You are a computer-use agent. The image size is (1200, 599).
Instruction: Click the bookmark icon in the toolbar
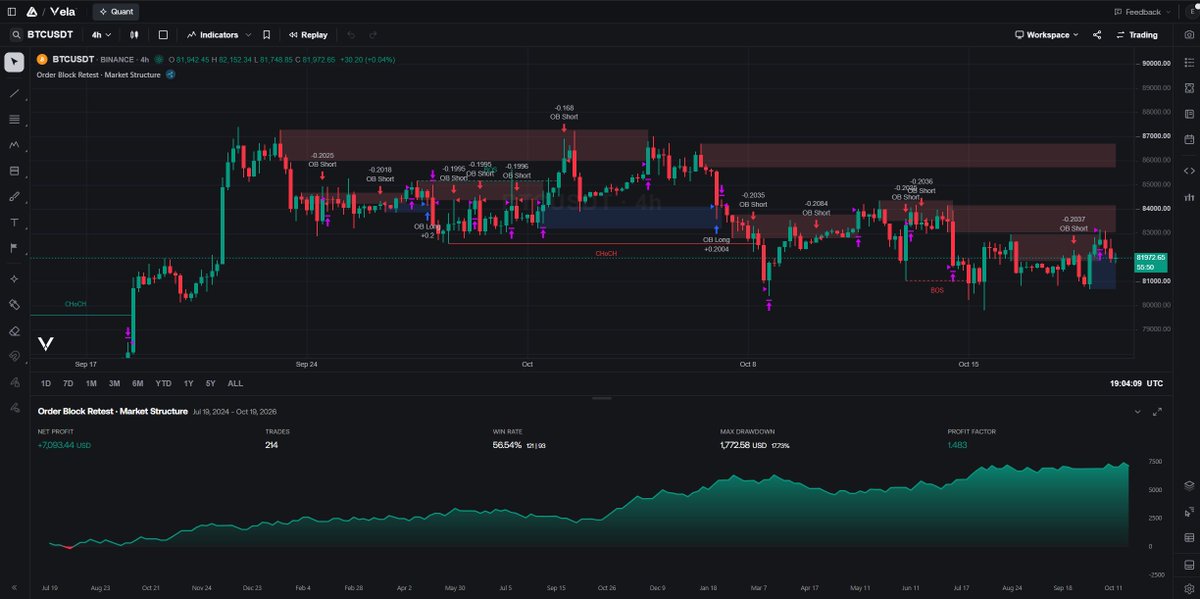coord(266,34)
